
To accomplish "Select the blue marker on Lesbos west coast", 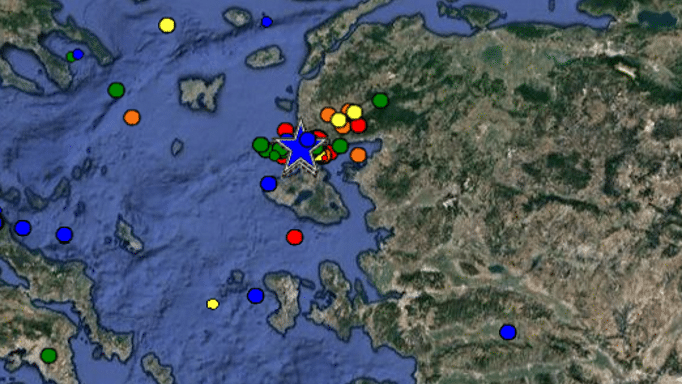I will pyautogui.click(x=268, y=184).
